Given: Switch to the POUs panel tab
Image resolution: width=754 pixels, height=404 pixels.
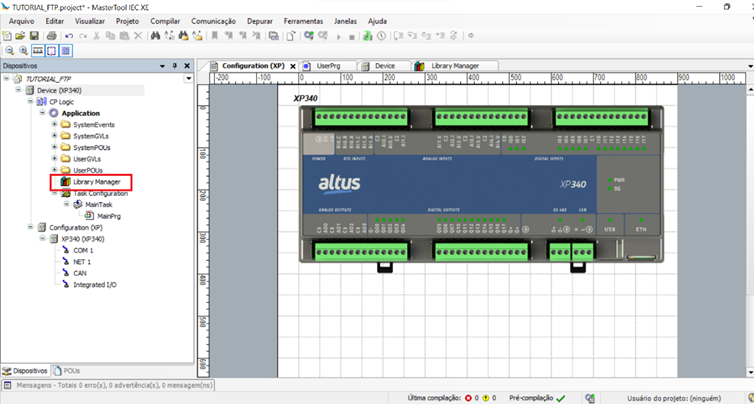Looking at the screenshot, I should point(67,371).
